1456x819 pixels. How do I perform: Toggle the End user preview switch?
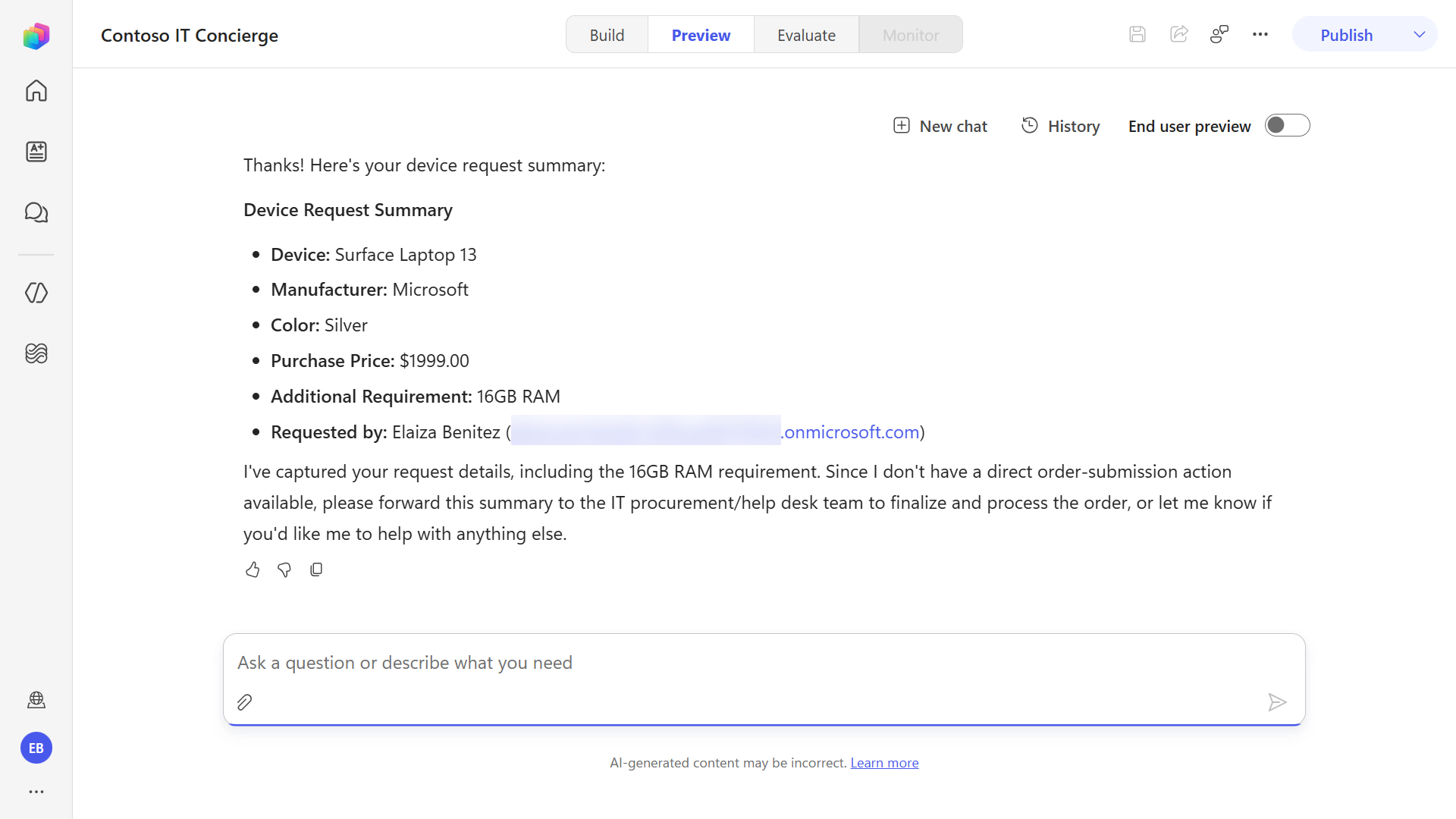pyautogui.click(x=1287, y=125)
